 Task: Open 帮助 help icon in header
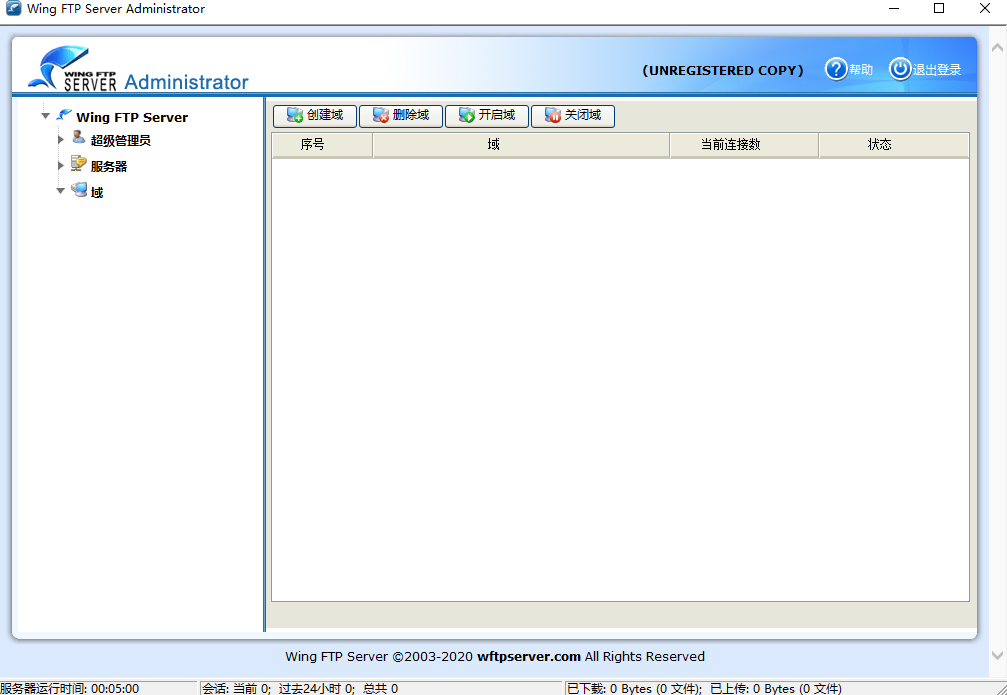(836, 69)
